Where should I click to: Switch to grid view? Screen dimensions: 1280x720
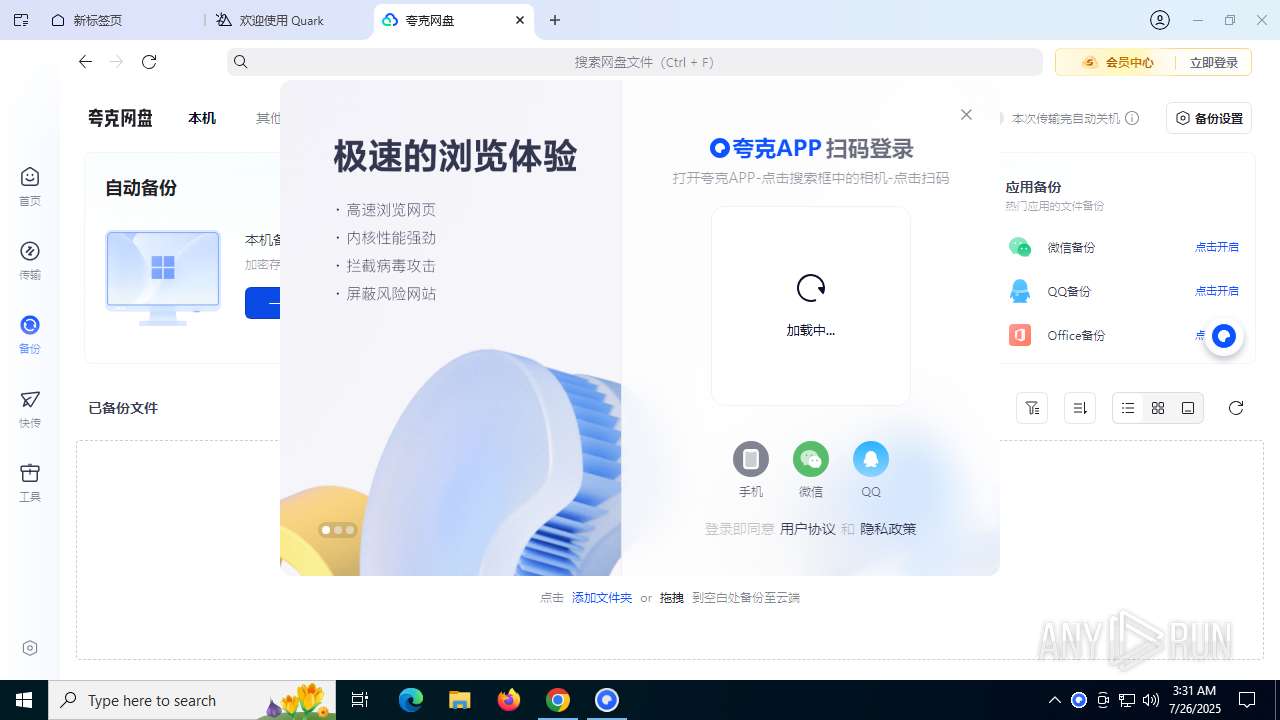1158,408
